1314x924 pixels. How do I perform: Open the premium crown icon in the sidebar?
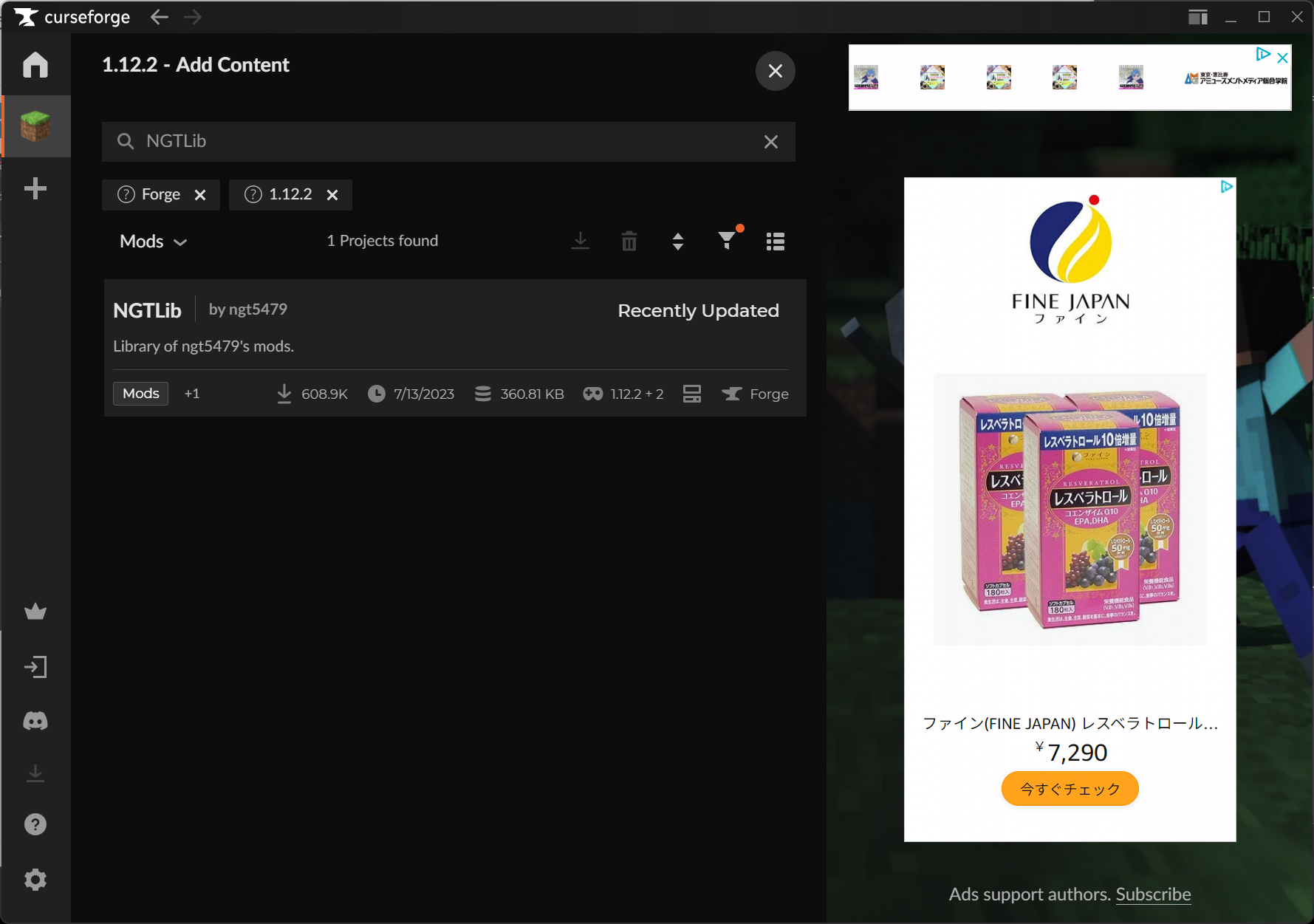(x=35, y=612)
